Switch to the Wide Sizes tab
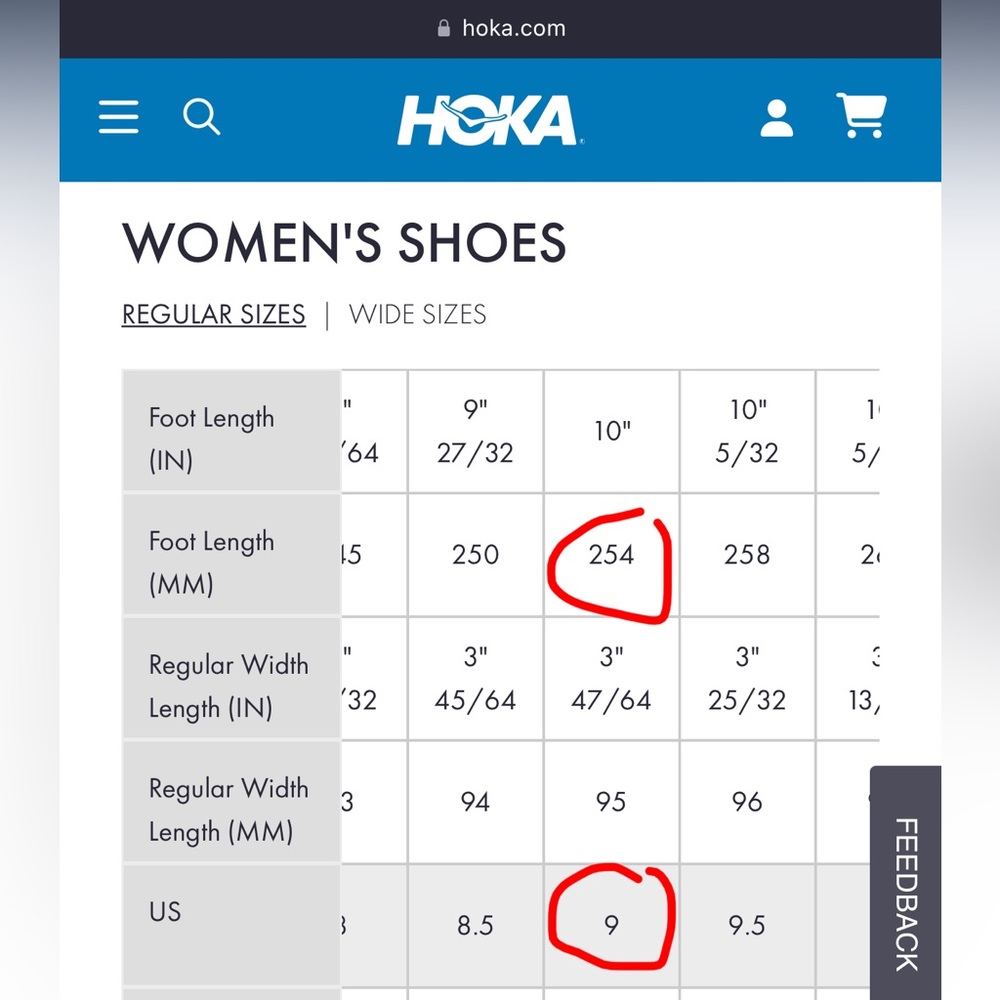1000x1000 pixels. (x=417, y=314)
